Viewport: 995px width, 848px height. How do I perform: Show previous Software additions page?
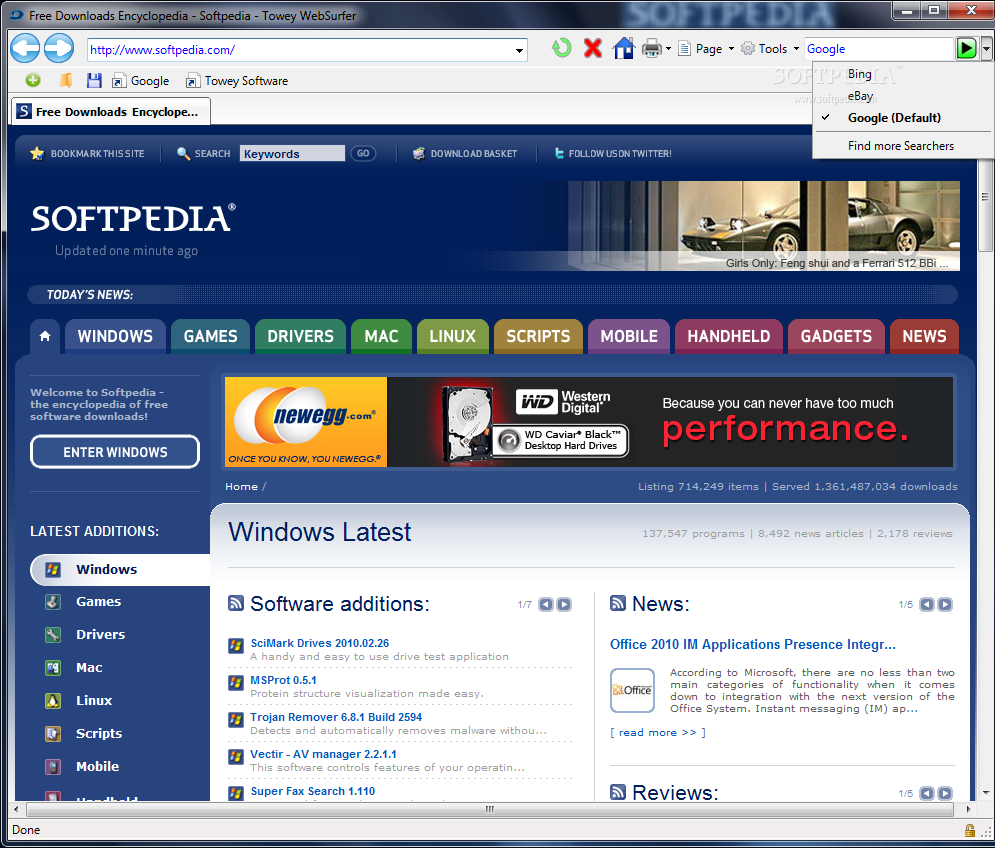point(546,604)
